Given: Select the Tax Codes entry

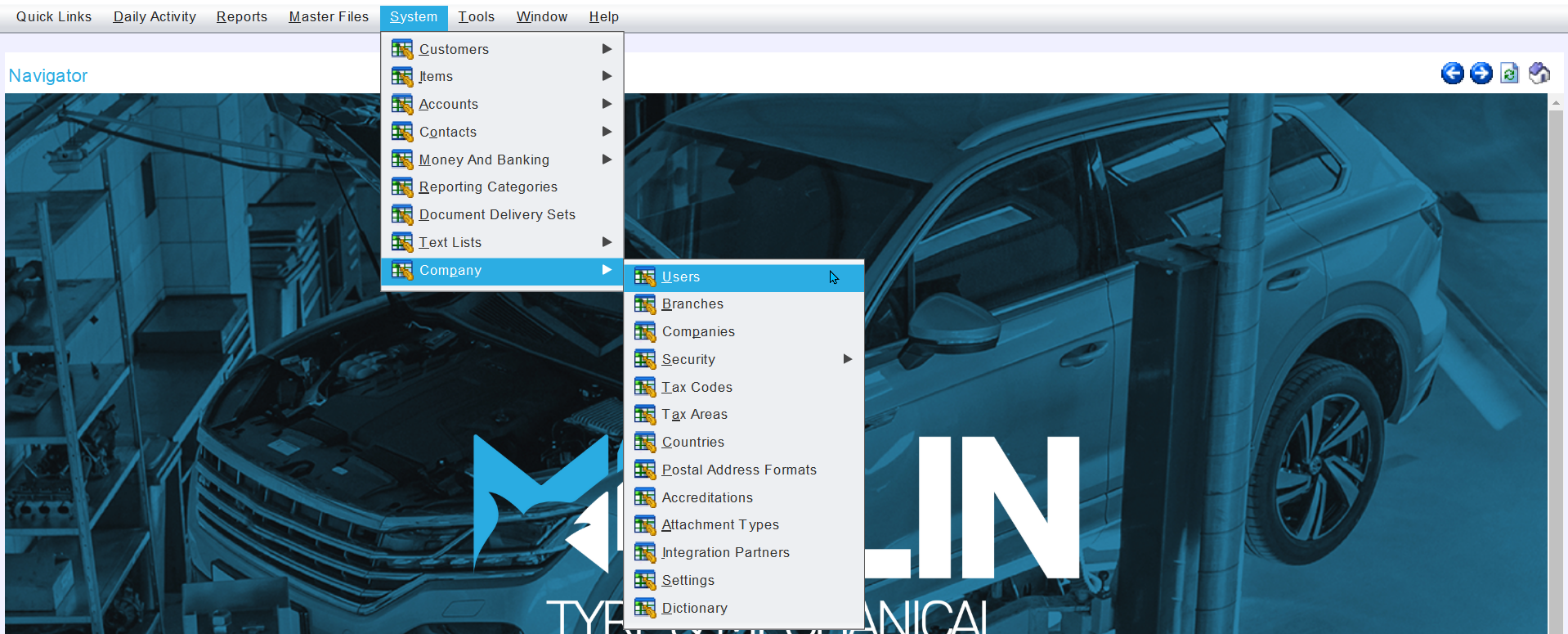Looking at the screenshot, I should (744, 387).
